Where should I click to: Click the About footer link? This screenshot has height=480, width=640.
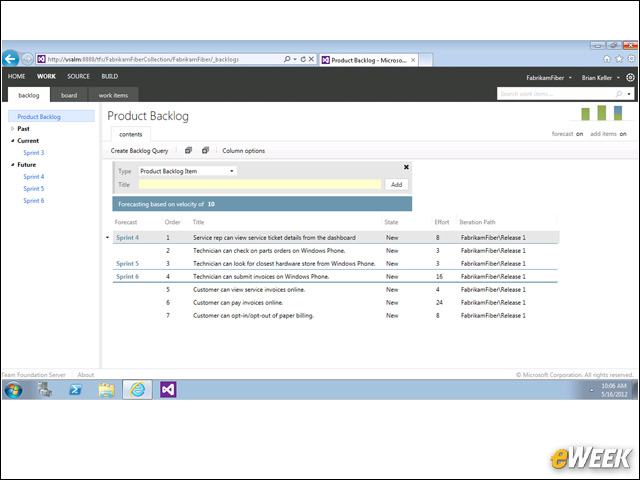[86, 375]
